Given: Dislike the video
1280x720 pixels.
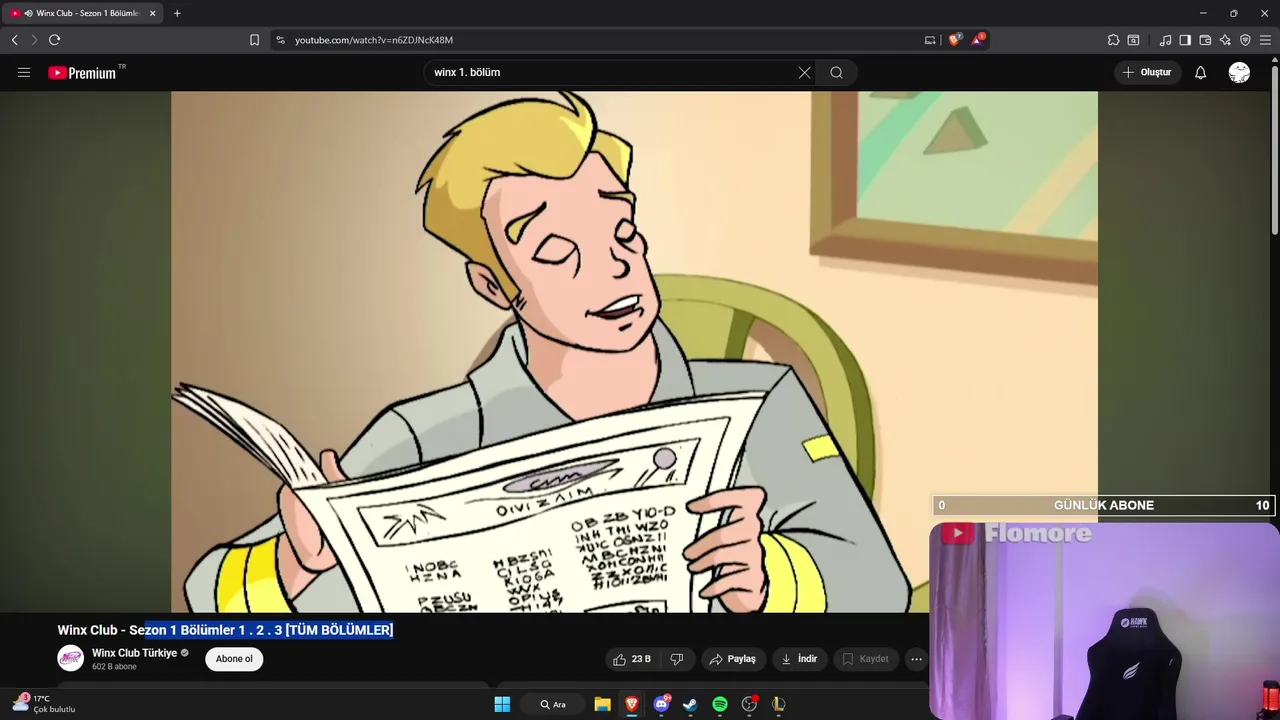Looking at the screenshot, I should pyautogui.click(x=676, y=659).
